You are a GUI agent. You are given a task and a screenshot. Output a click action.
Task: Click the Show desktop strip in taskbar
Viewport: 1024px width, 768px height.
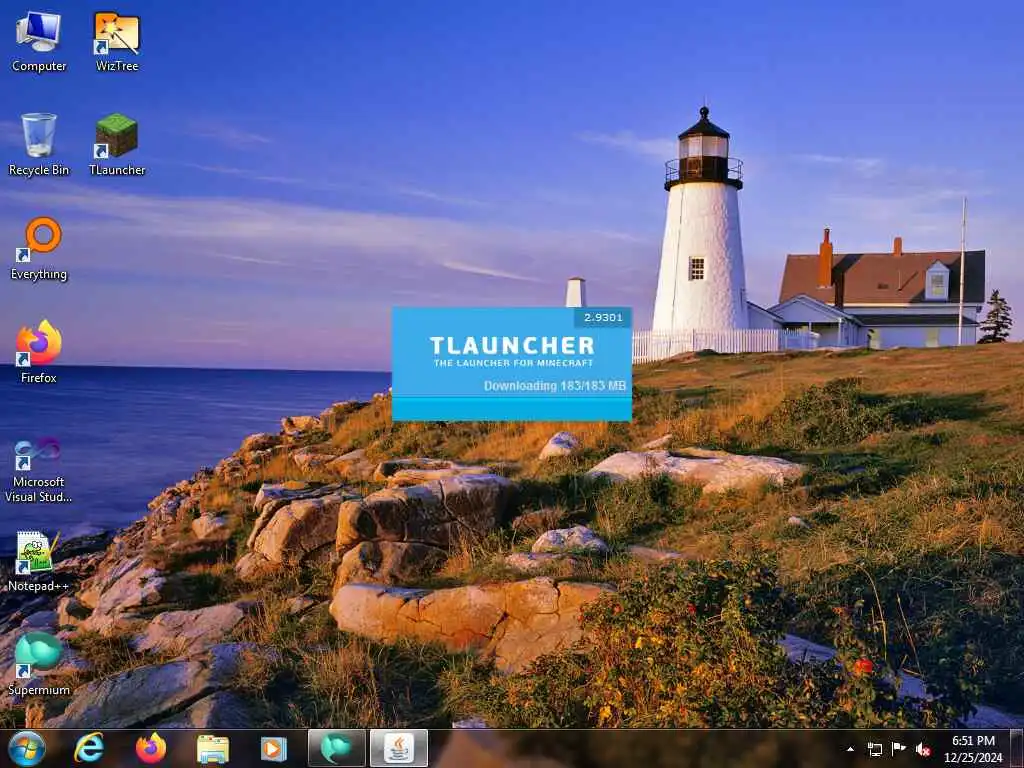1018,748
